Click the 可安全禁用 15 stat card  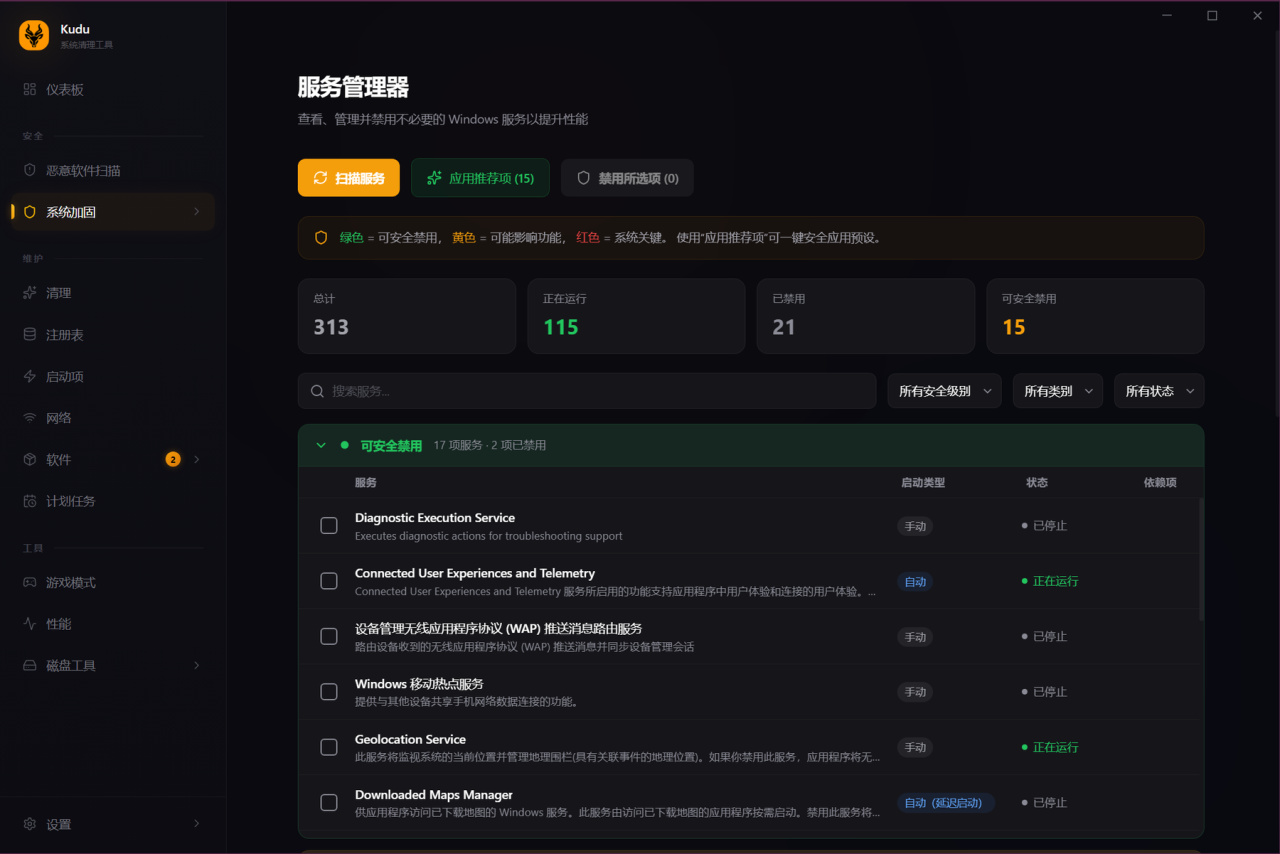[x=1096, y=316]
